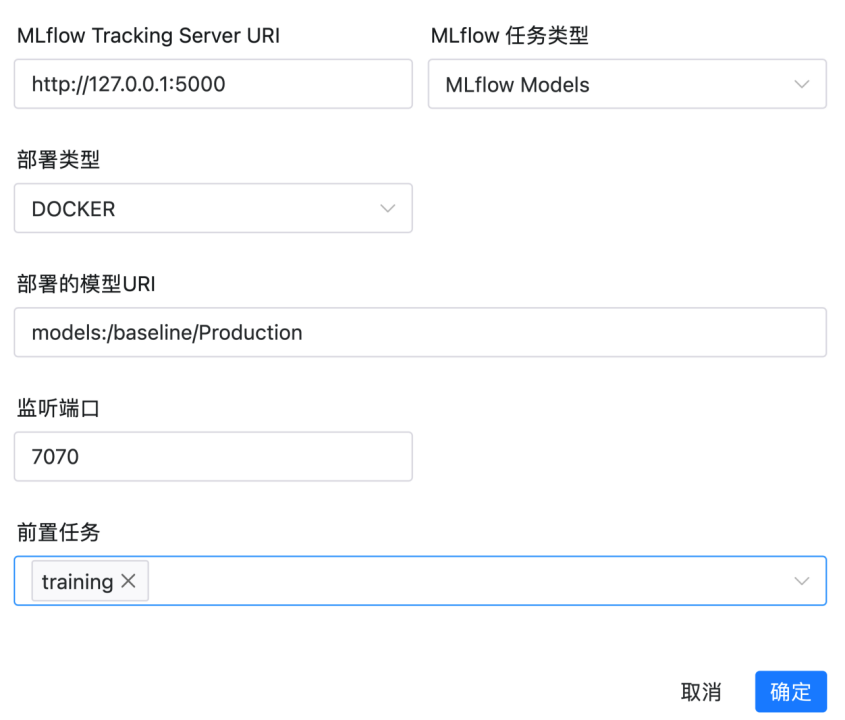Viewport: 845px width, 720px height.
Task: Click the 部署类型 chevron arrow
Action: tap(387, 208)
